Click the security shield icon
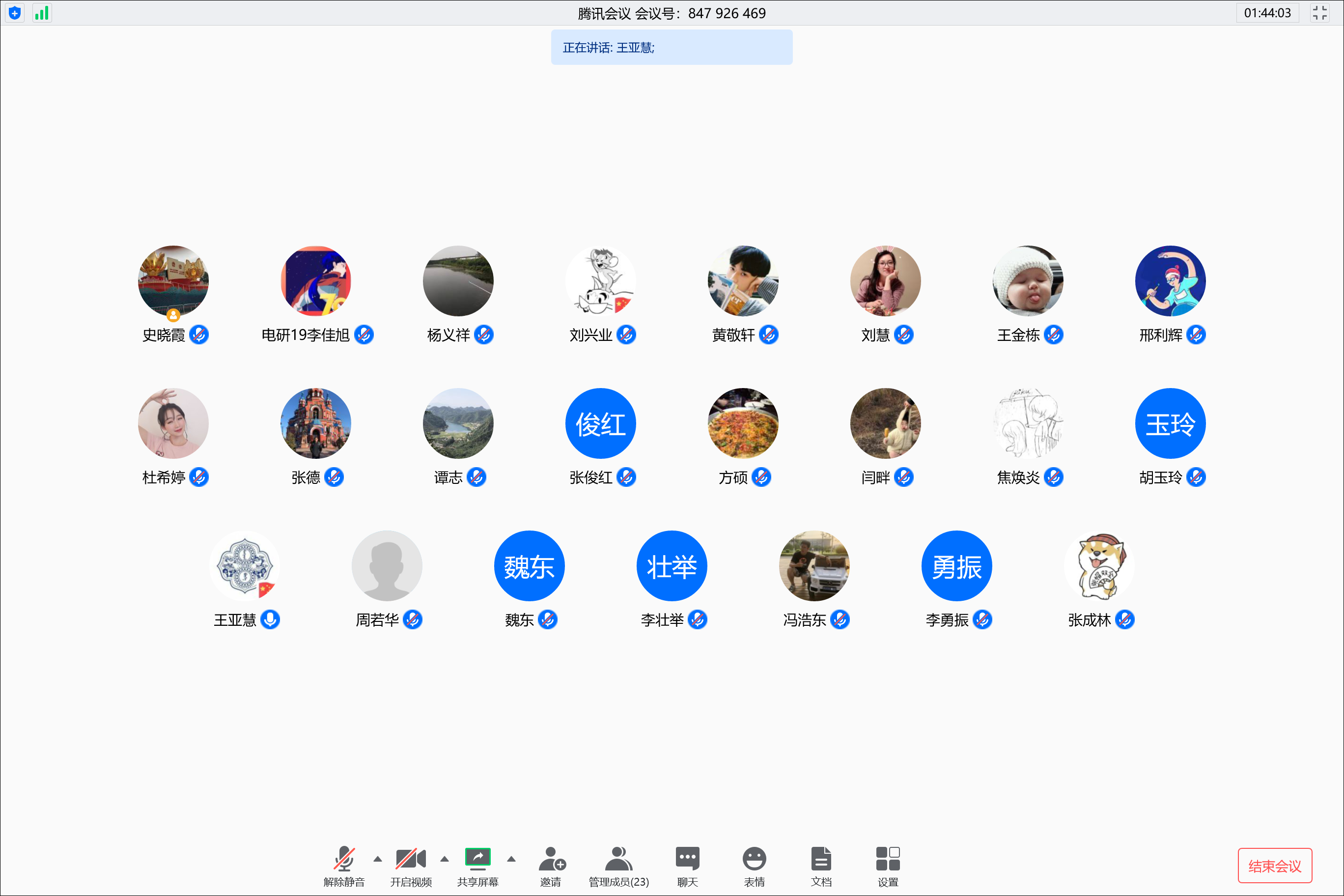The image size is (1344, 896). pyautogui.click(x=15, y=13)
